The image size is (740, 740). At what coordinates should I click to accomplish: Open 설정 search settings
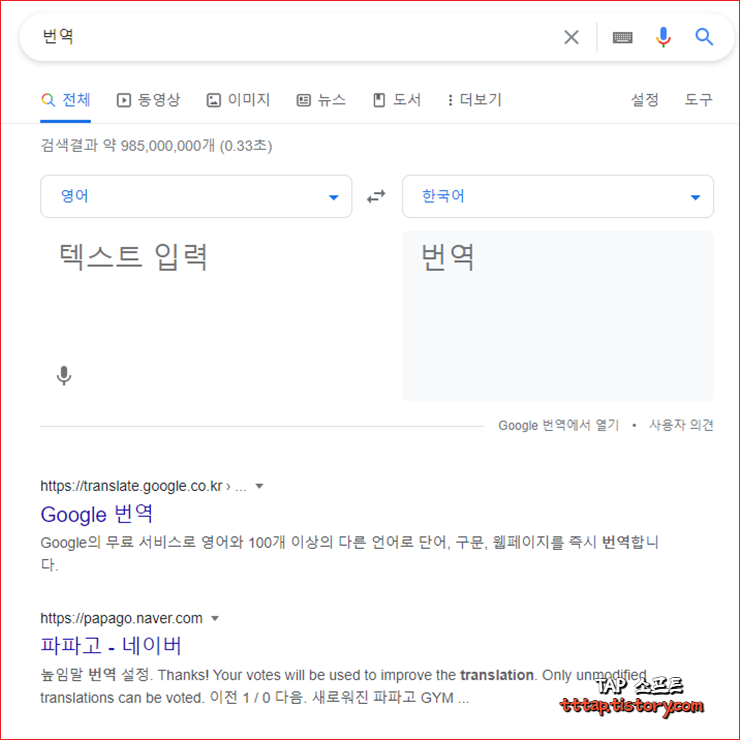[x=644, y=100]
